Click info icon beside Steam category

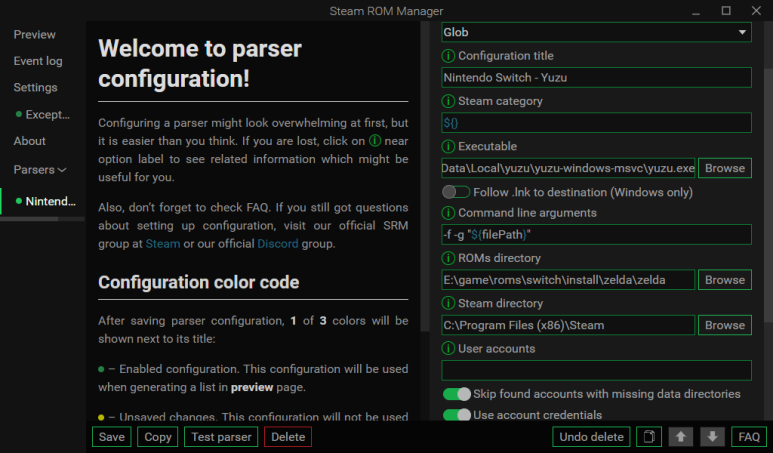tap(448, 102)
